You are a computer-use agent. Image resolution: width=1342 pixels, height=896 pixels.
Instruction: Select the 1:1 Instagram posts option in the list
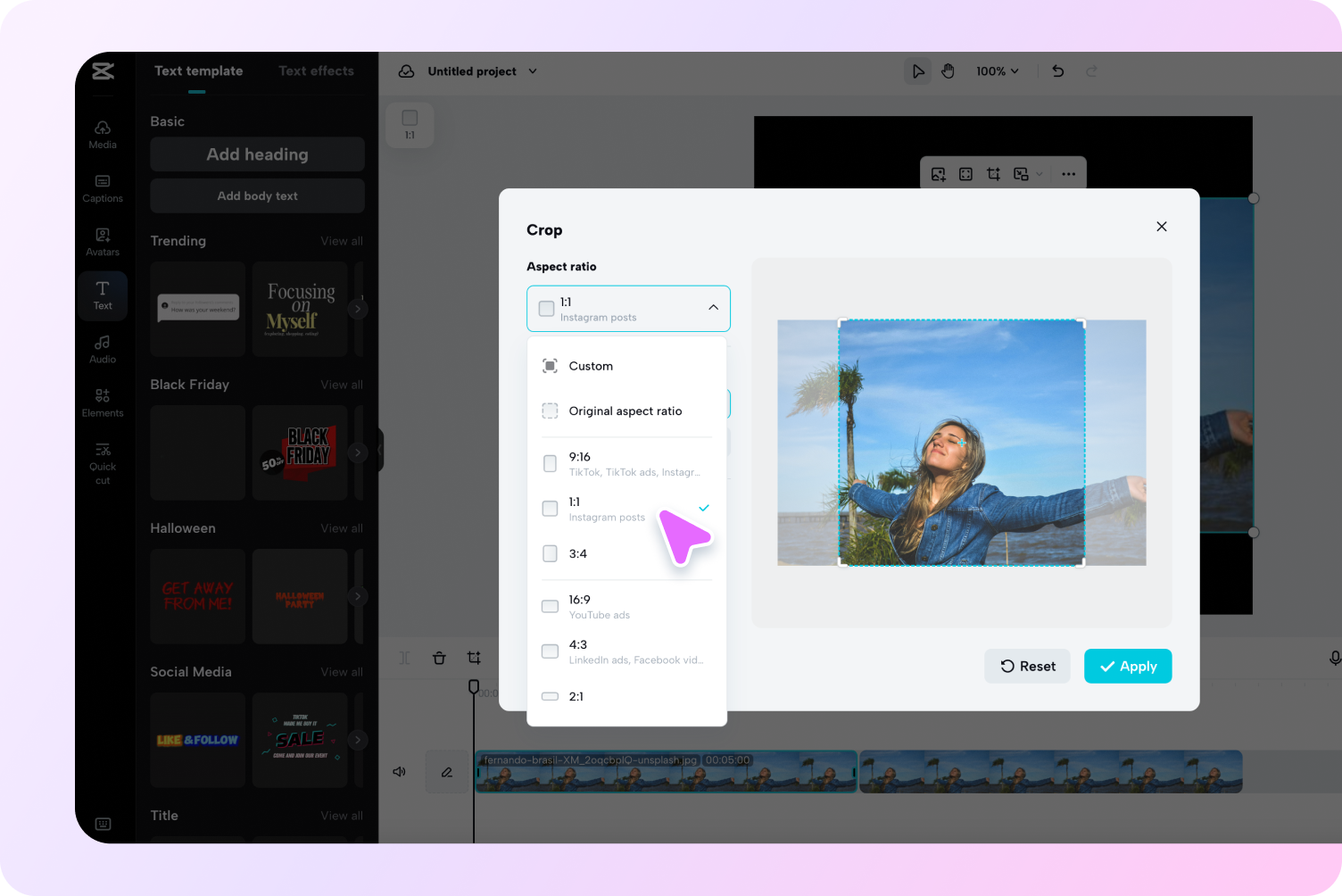[x=626, y=509]
